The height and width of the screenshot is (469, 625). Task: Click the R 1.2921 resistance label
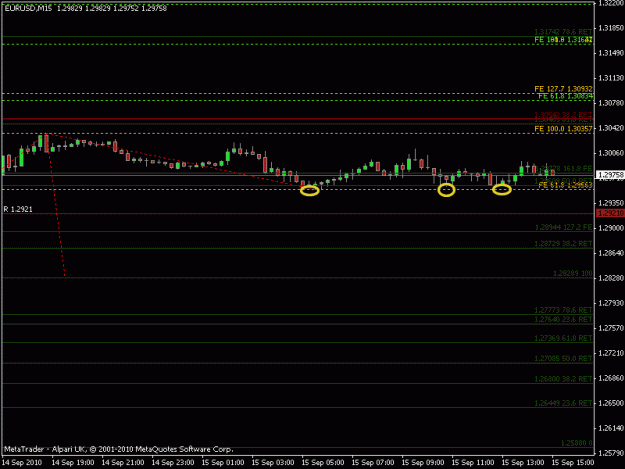pyautogui.click(x=18, y=209)
